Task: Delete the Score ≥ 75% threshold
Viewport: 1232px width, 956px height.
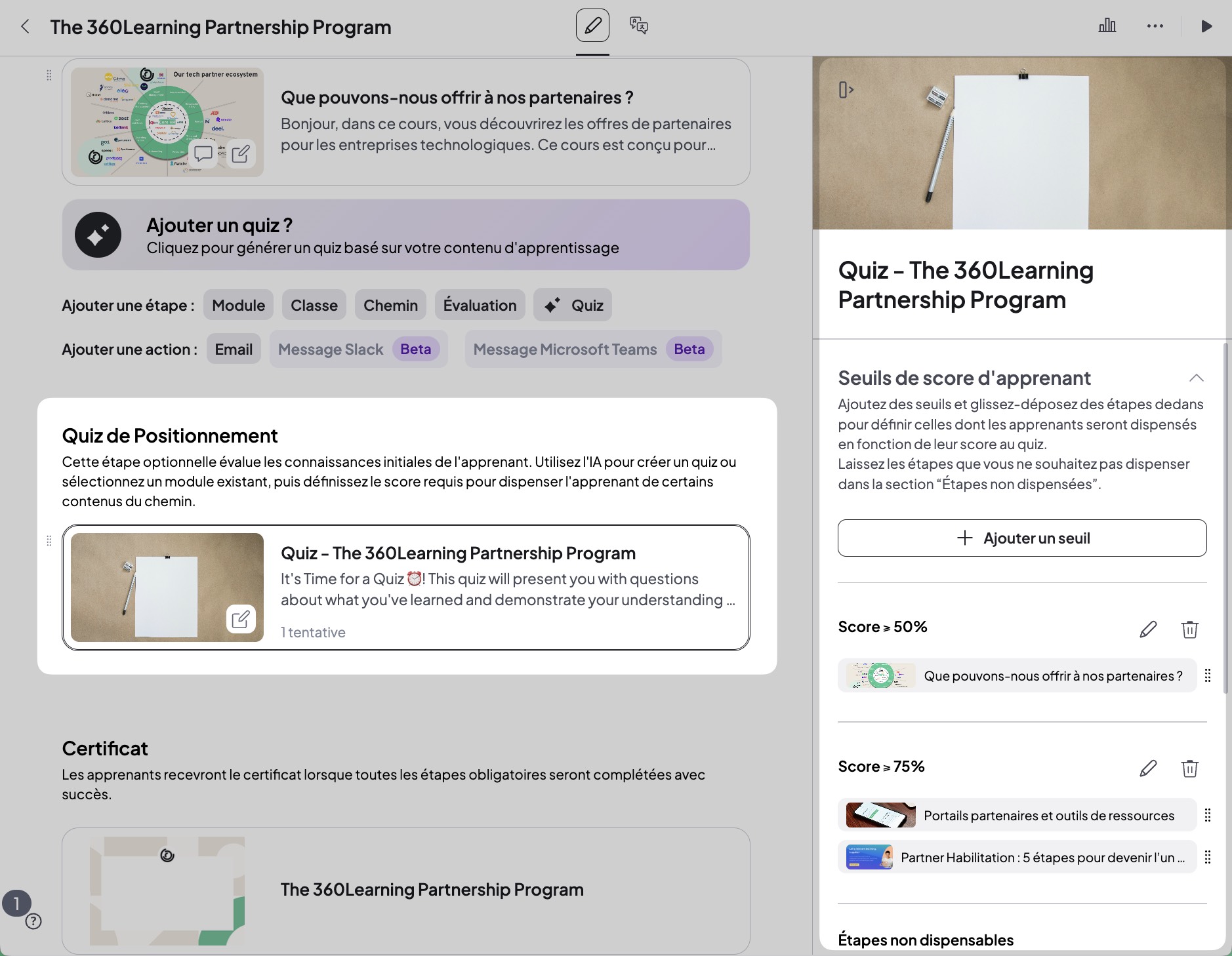Action: coord(1189,768)
